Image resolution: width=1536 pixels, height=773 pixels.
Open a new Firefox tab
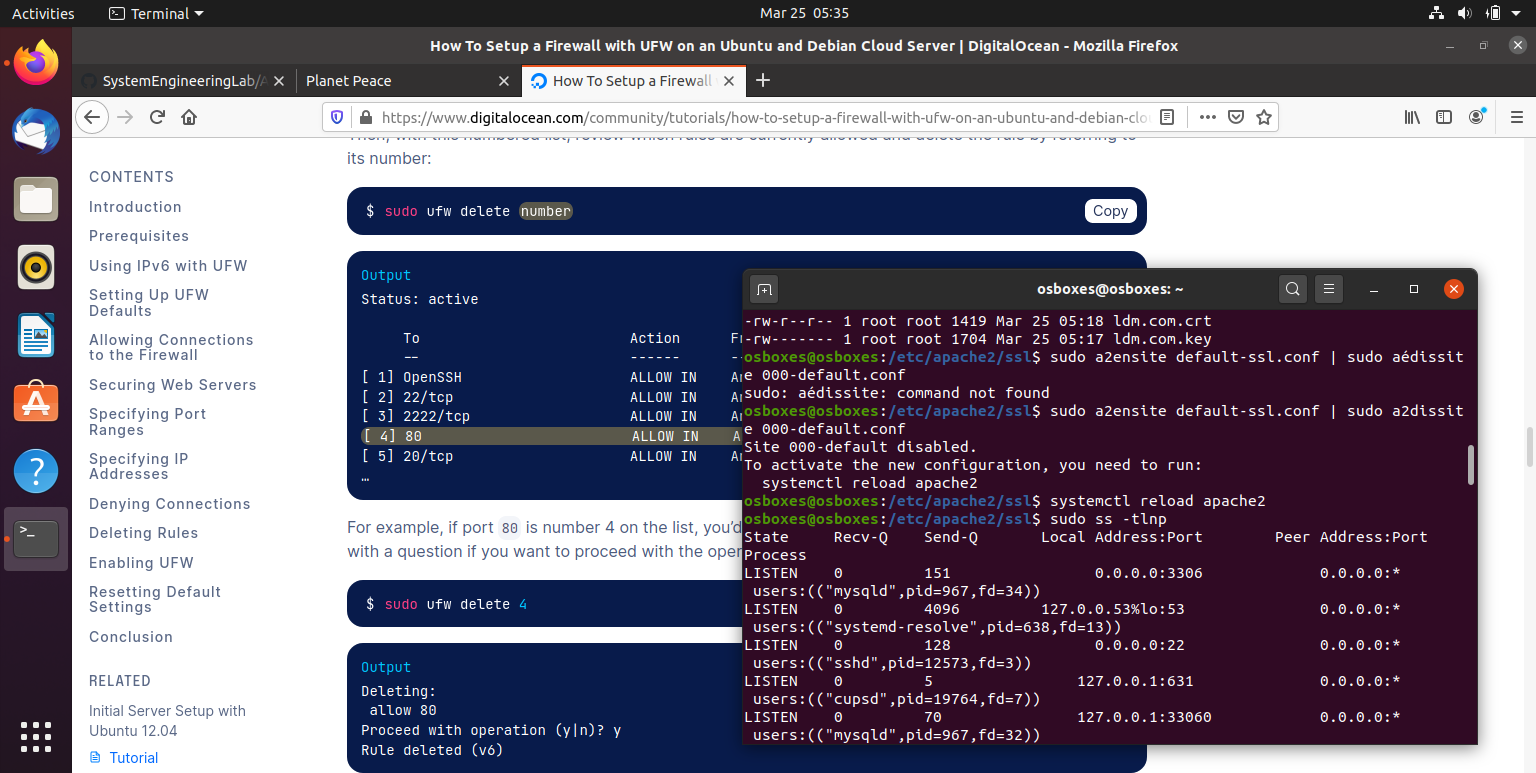(x=763, y=80)
